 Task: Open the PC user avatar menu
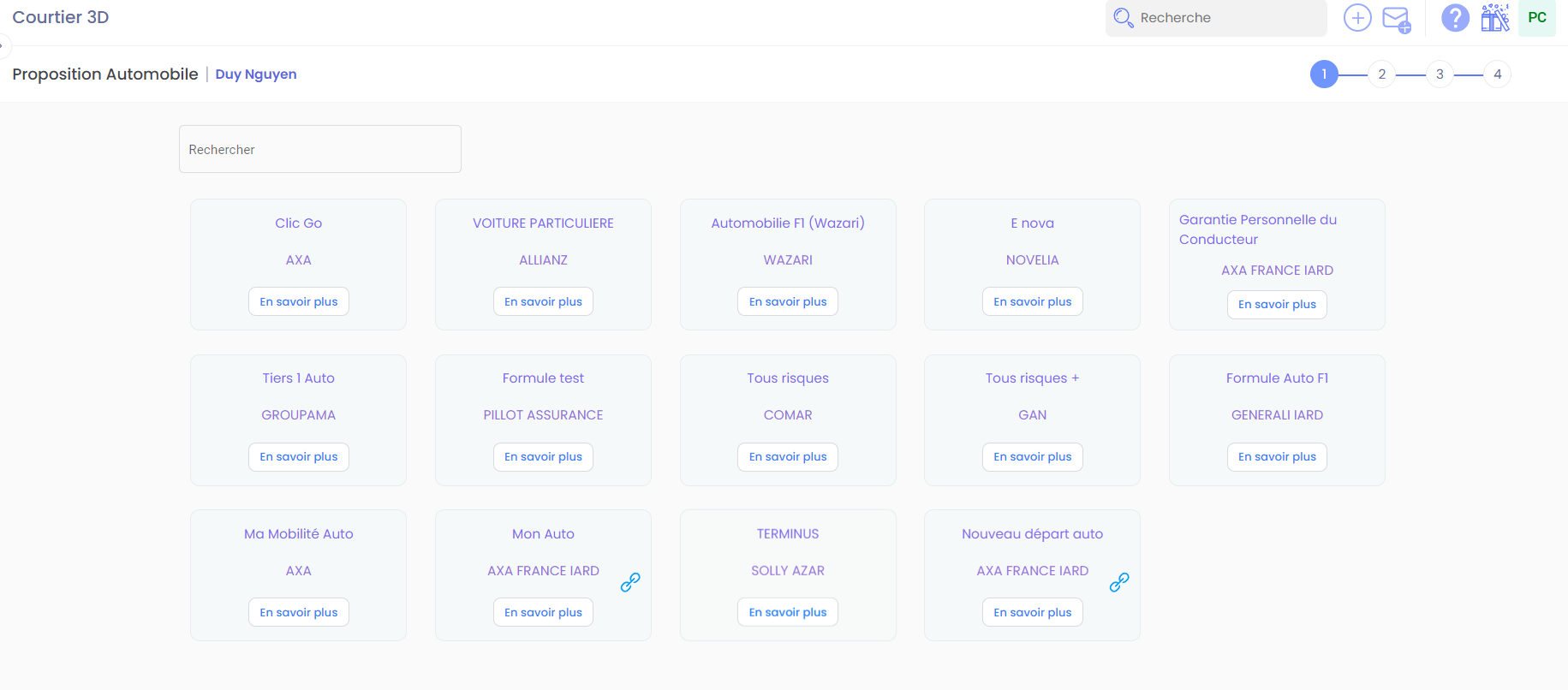(1537, 17)
